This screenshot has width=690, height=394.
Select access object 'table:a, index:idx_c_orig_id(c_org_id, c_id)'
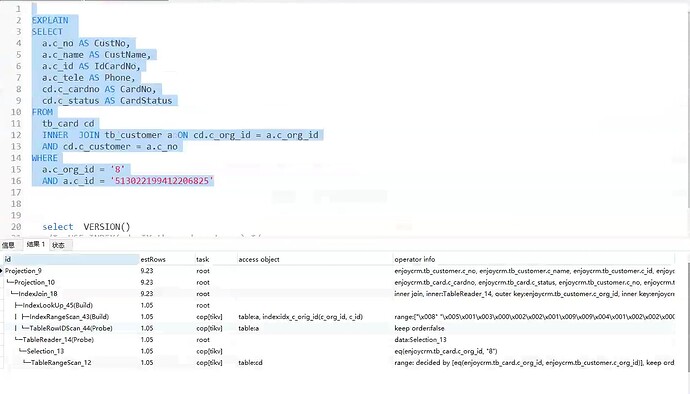pos(301,317)
